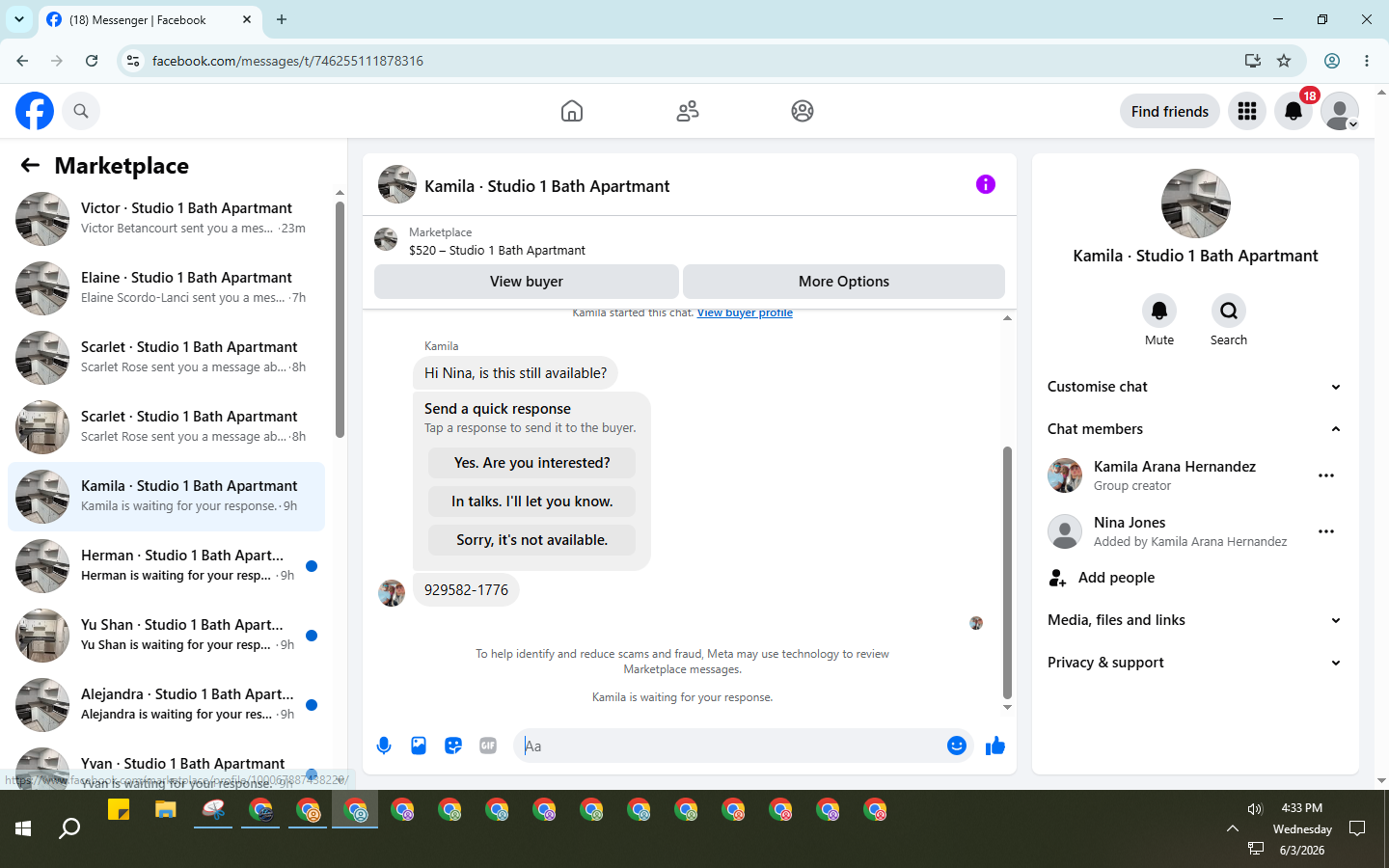Go to the Home feed icon

572,111
